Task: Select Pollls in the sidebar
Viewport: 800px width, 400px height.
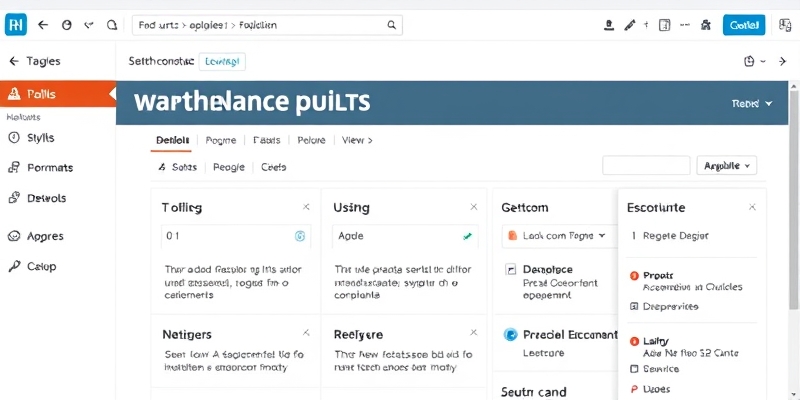Action: 57,94
